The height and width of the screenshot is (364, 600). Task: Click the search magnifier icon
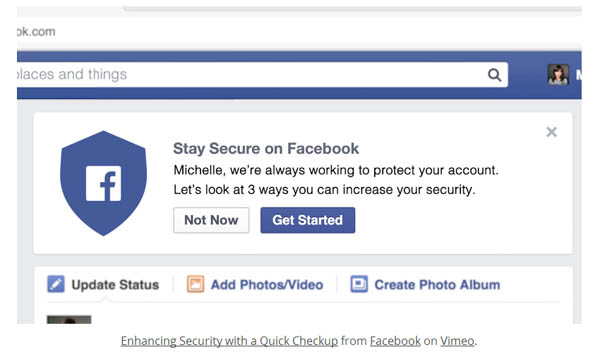coord(494,75)
